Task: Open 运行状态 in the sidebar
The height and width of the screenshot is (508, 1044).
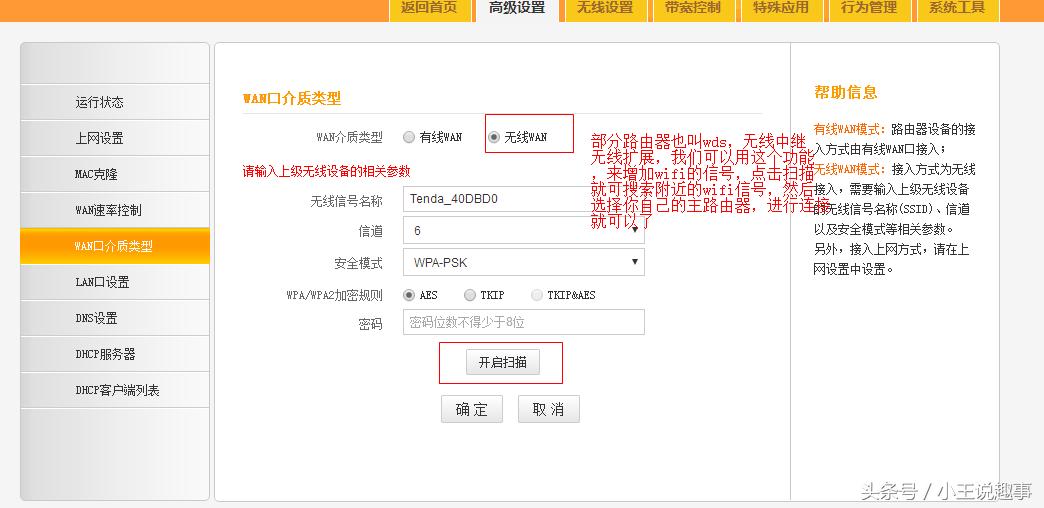Action: tap(115, 102)
